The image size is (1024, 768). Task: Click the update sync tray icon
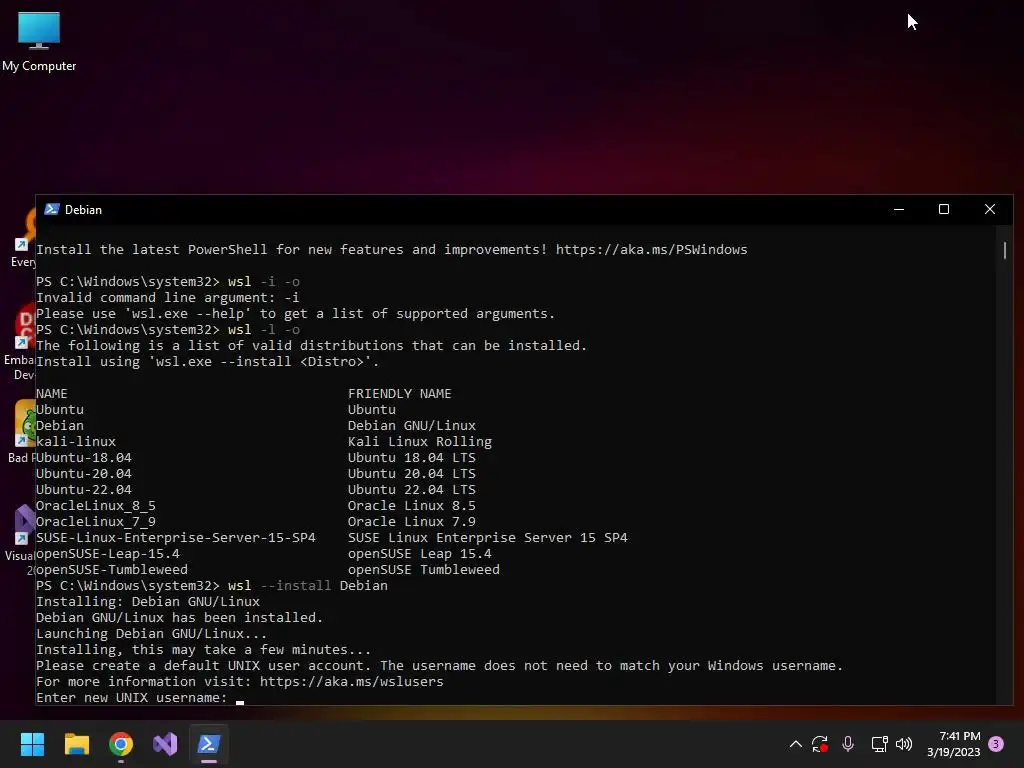pos(820,744)
